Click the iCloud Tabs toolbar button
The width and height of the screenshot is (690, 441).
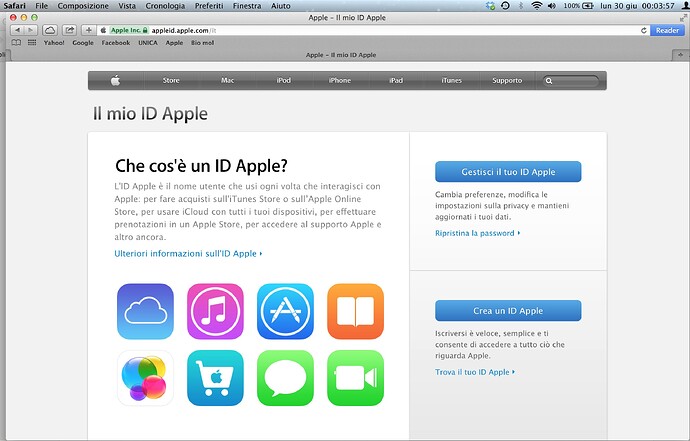49,31
